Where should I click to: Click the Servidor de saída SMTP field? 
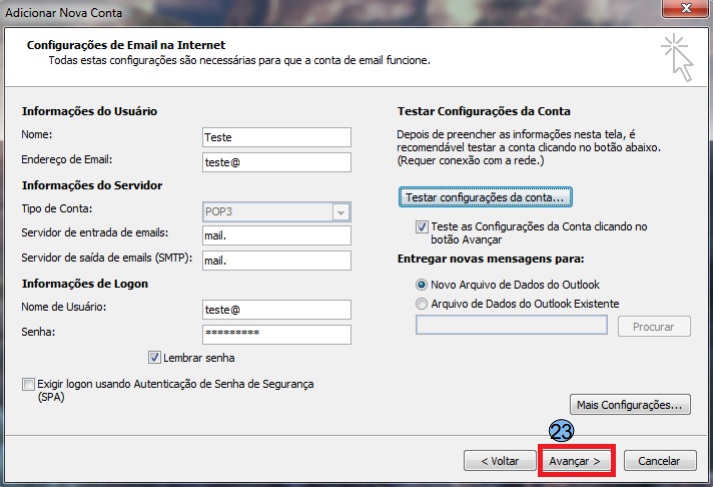coord(276,260)
